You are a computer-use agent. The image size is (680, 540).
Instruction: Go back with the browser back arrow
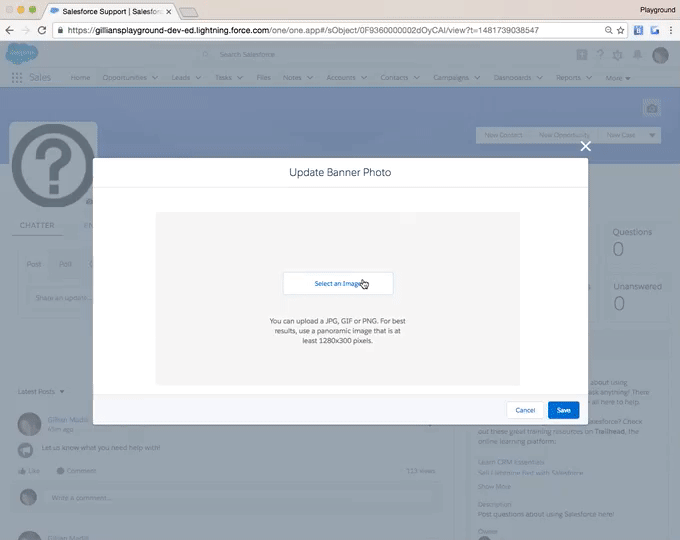(10, 30)
